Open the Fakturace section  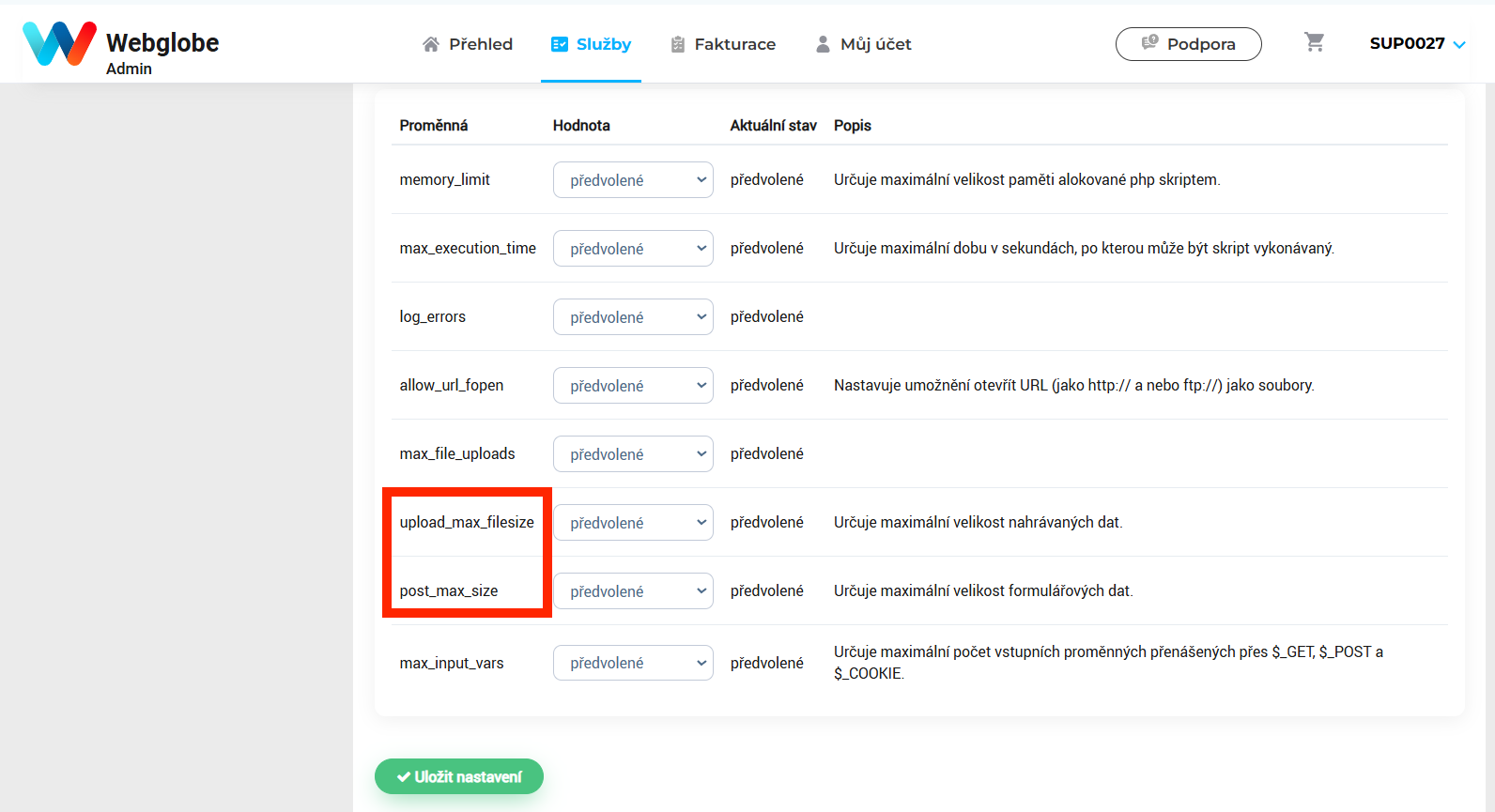click(723, 44)
